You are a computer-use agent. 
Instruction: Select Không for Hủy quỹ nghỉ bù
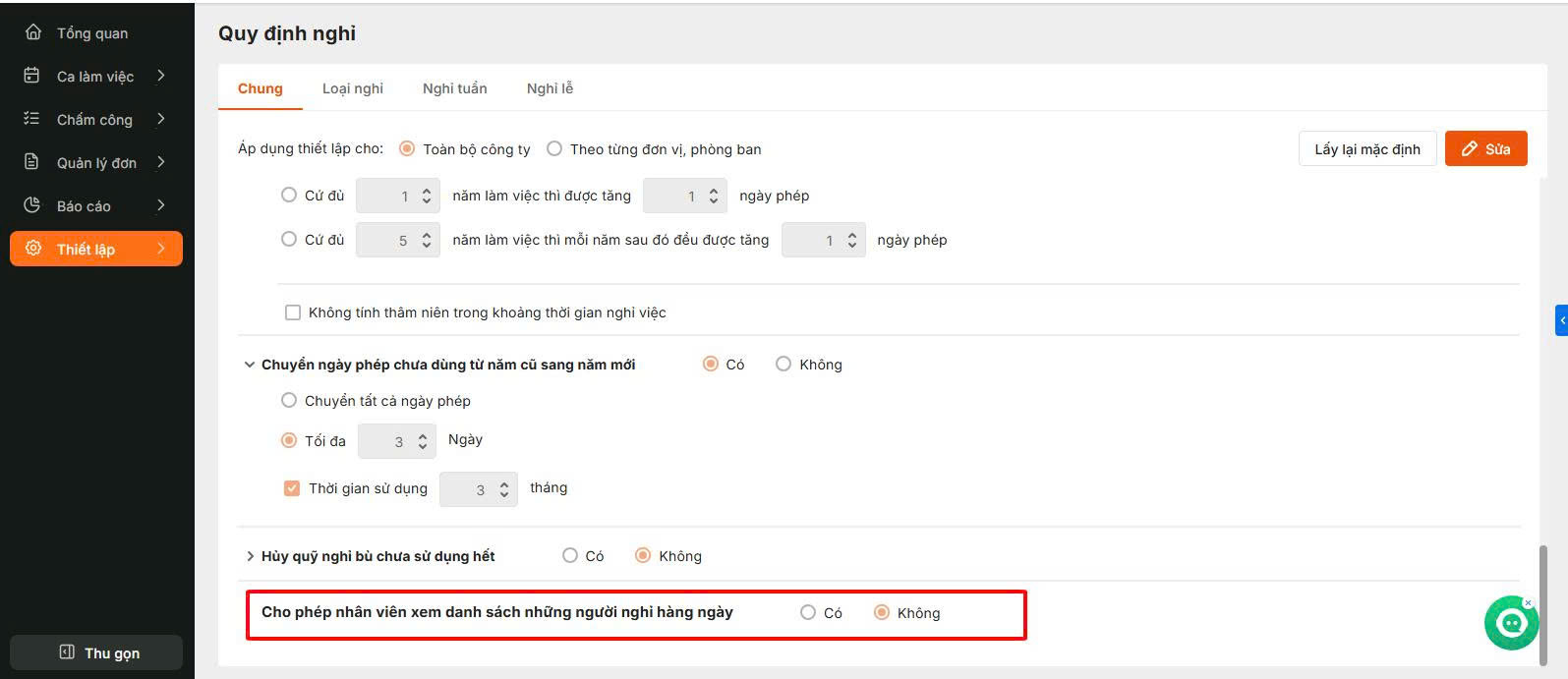(643, 555)
